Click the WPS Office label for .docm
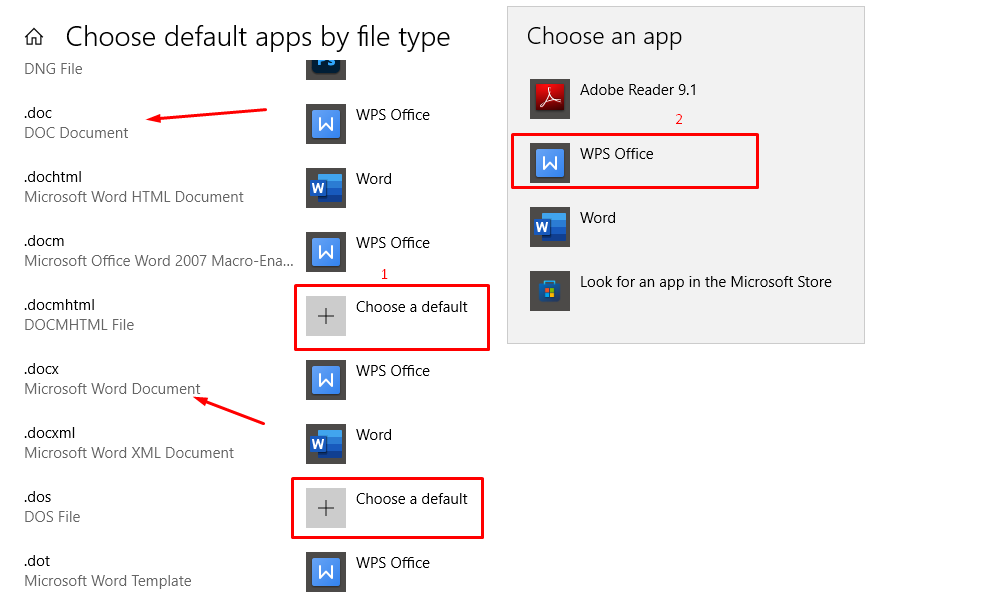 click(x=393, y=243)
